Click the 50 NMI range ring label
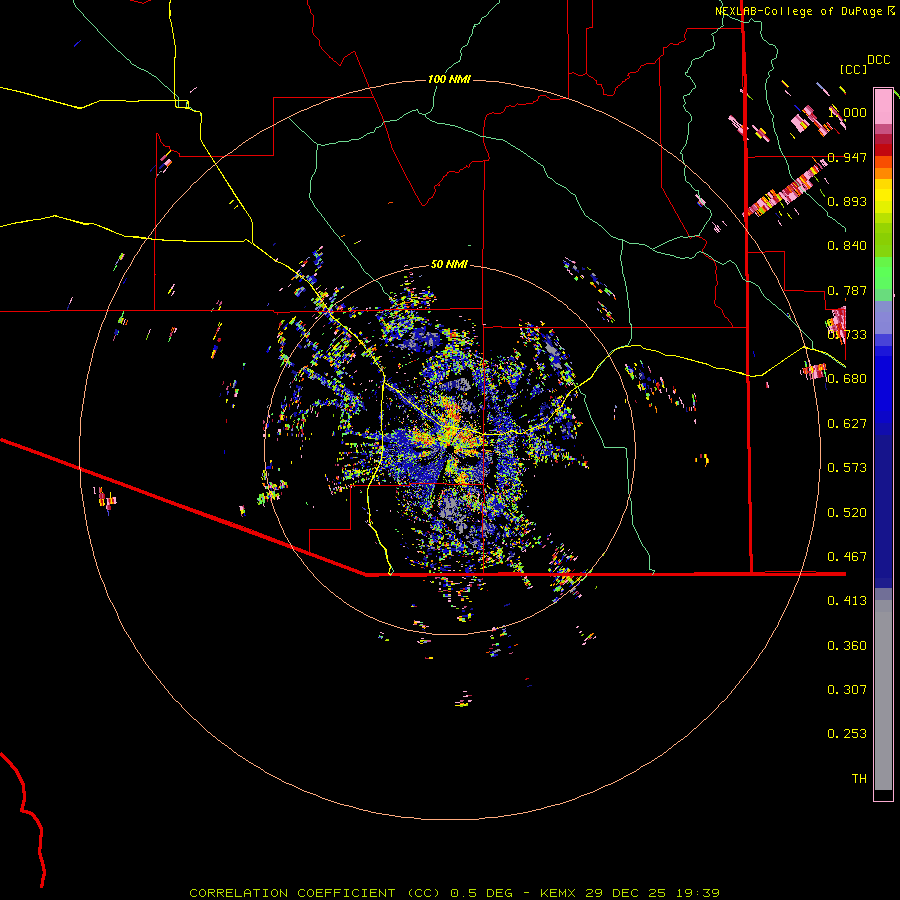This screenshot has width=900, height=900. (449, 264)
